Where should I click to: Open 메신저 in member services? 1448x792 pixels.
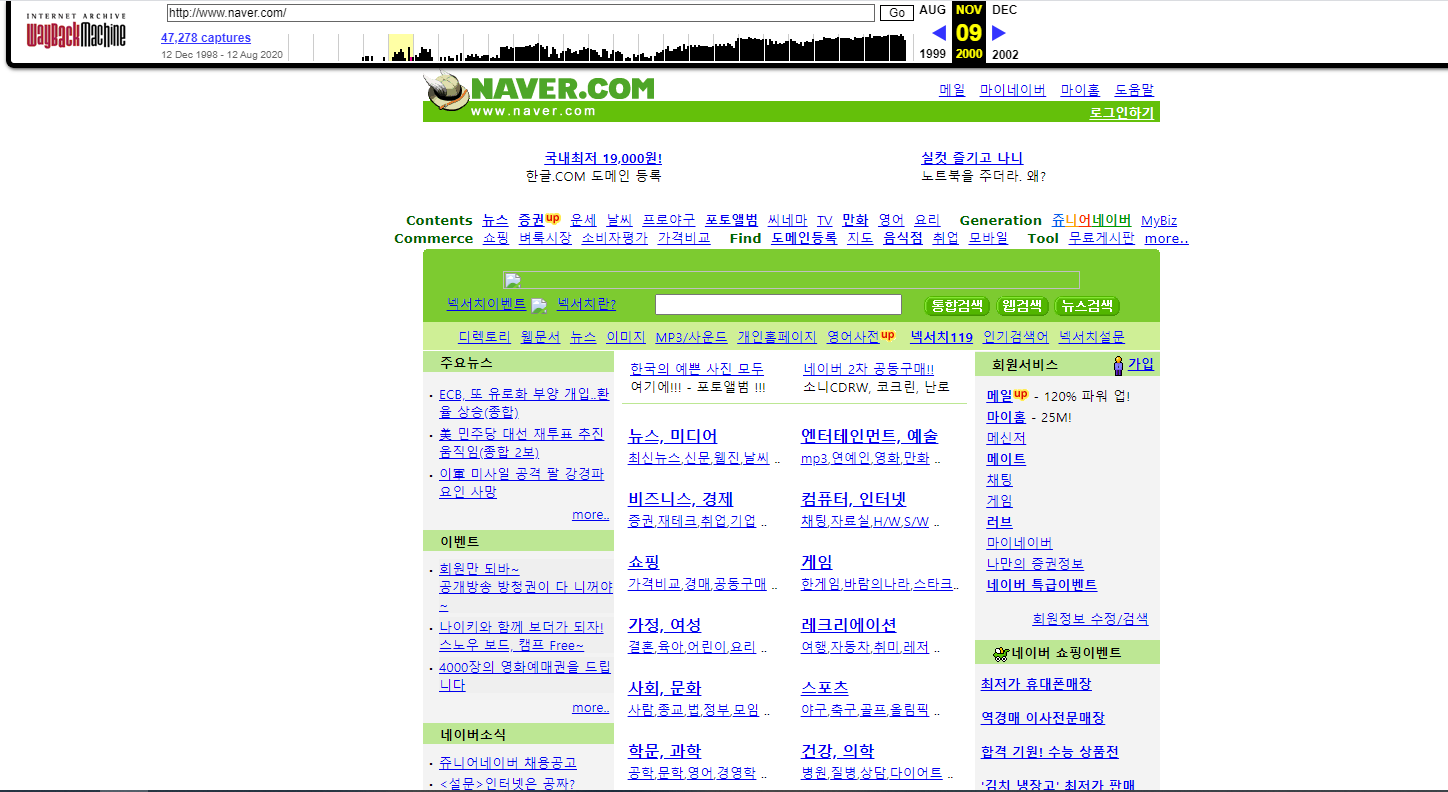coord(1006,438)
